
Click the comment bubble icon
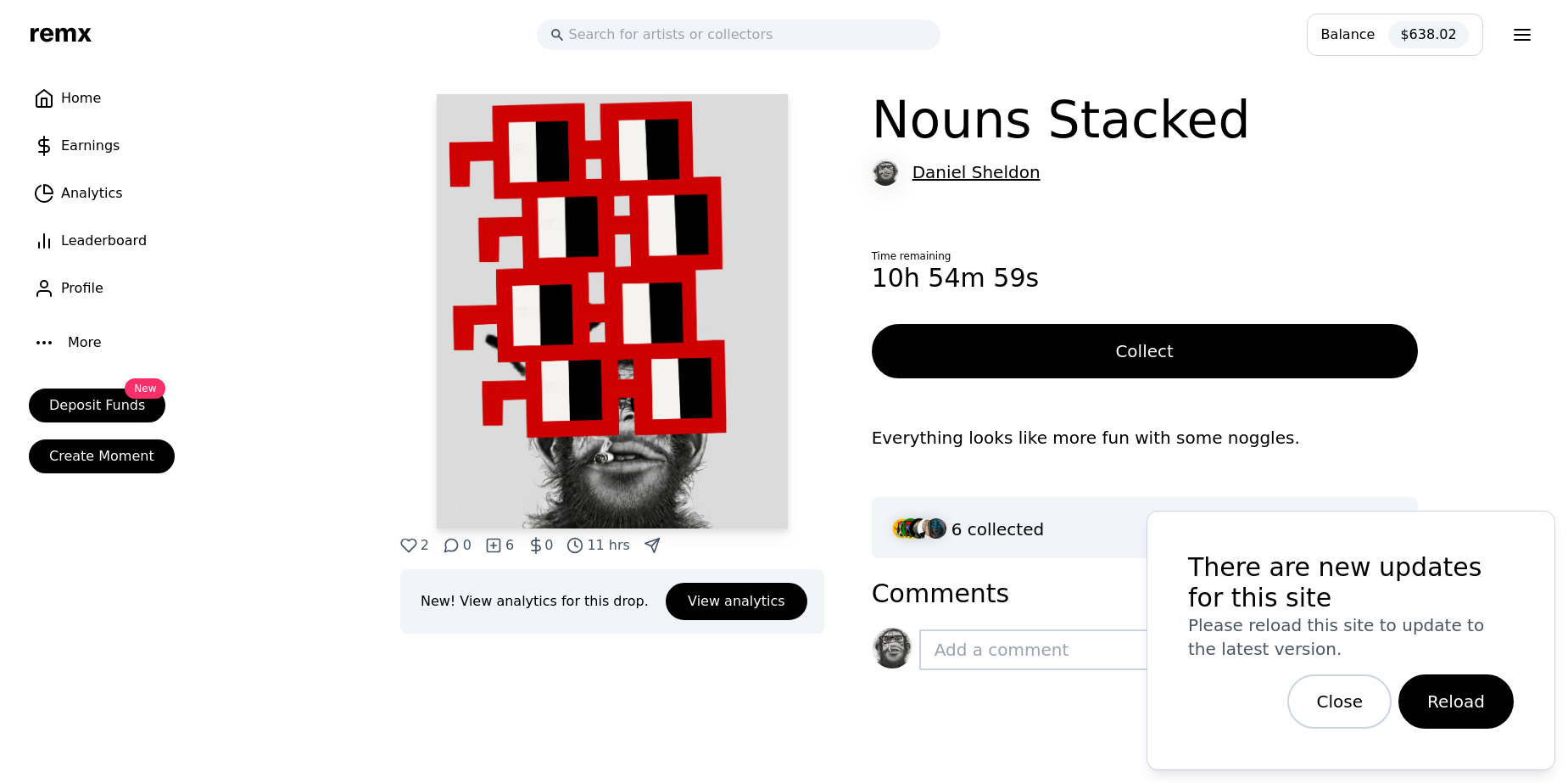pyautogui.click(x=451, y=545)
